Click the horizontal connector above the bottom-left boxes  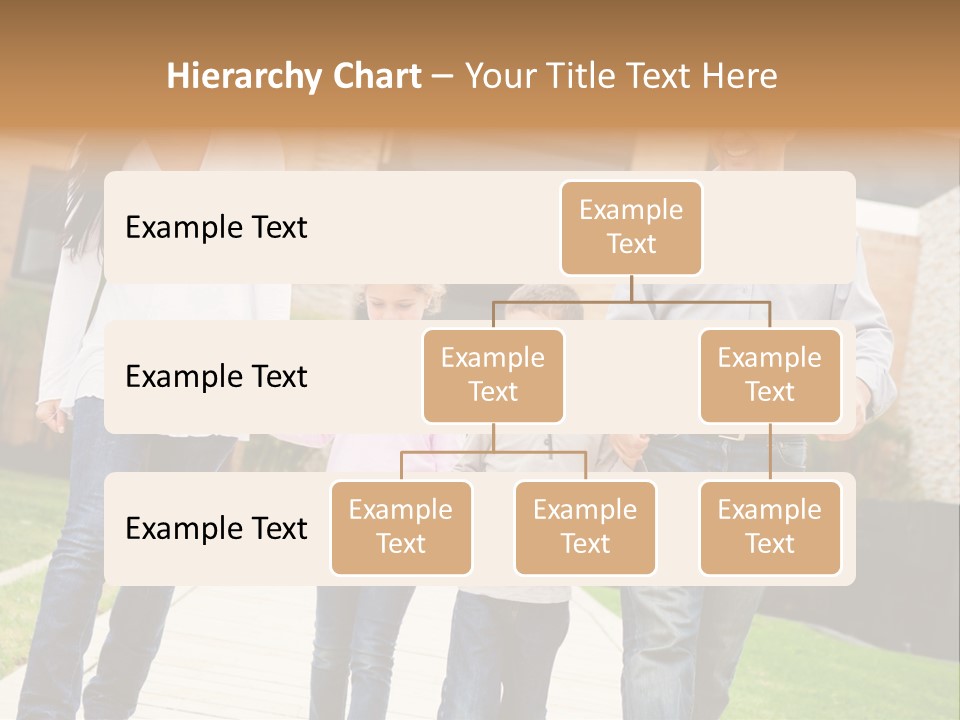coord(493,452)
